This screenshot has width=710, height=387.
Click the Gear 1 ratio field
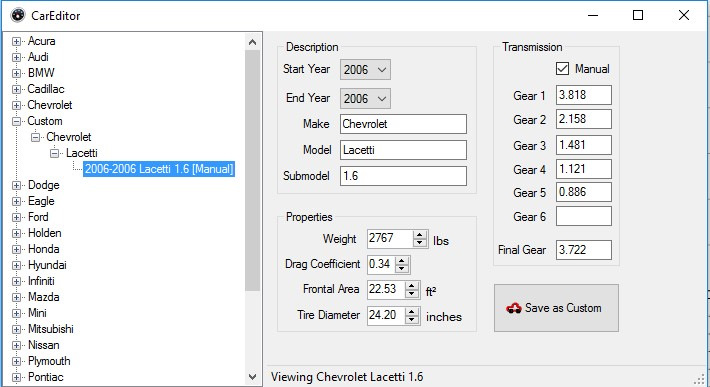[x=584, y=95]
